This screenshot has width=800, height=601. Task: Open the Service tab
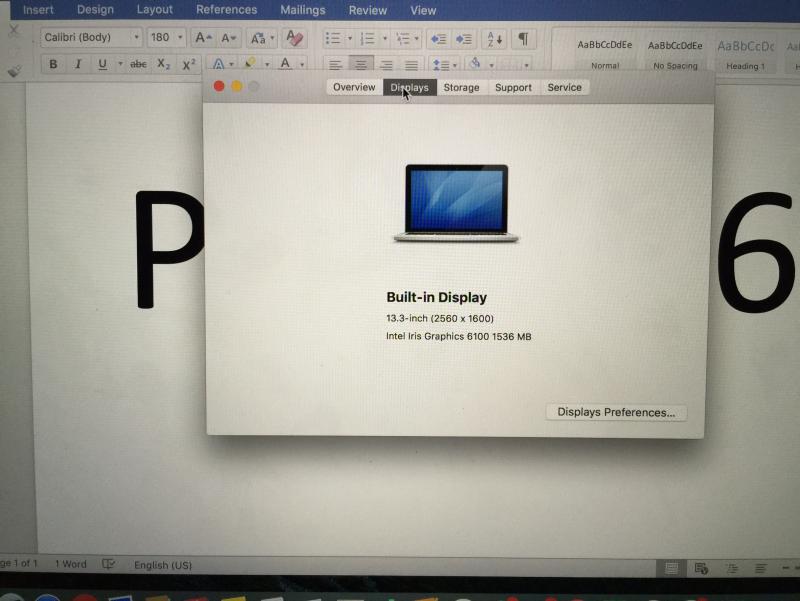click(x=564, y=87)
